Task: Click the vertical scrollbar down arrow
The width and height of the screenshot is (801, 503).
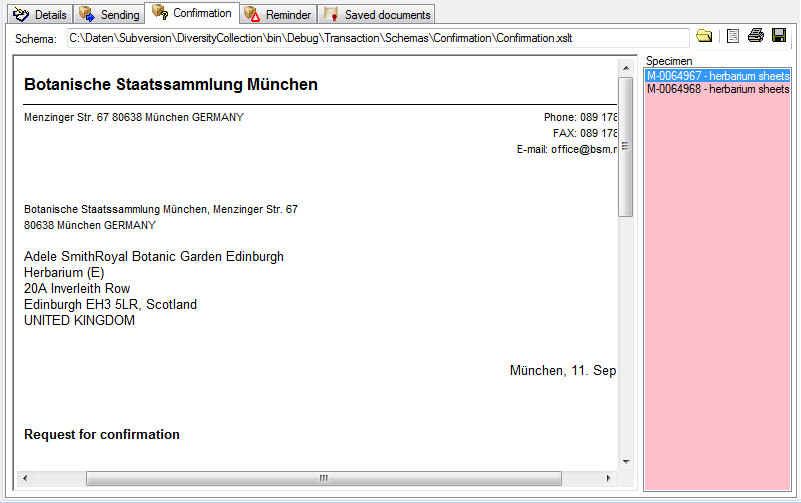Action: pyautogui.click(x=626, y=462)
